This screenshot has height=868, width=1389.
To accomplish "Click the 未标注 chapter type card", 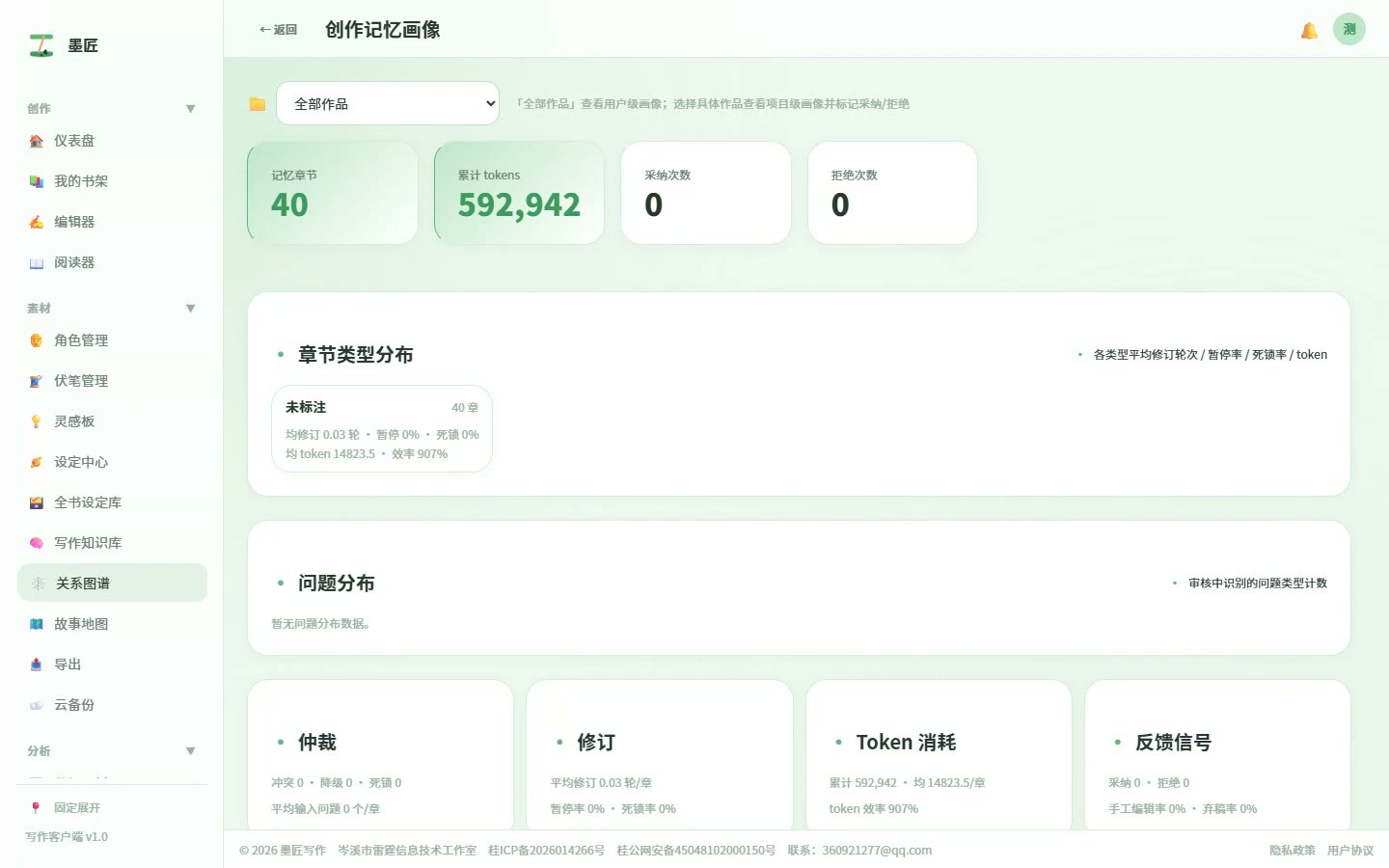I will coord(382,429).
